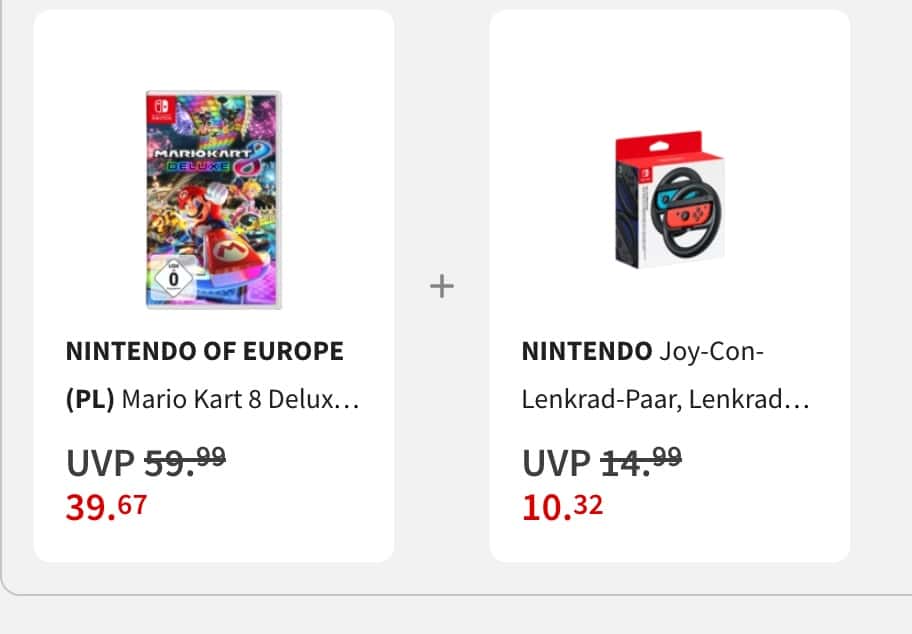Select the Joy-Con wheel product card background
Image resolution: width=912 pixels, height=634 pixels.
pos(670,286)
